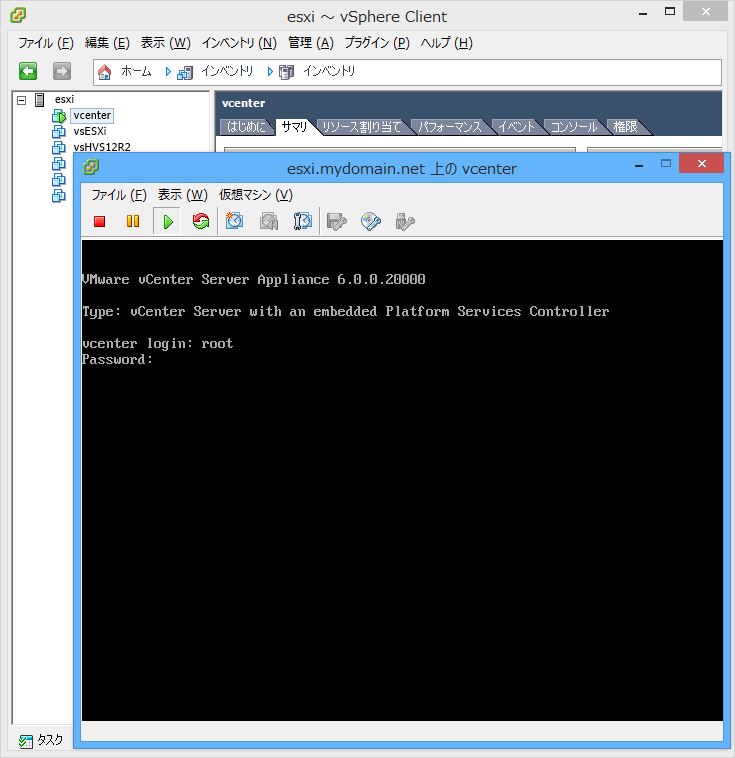
Task: Click the vsESXi virtual machine icon
Action: coord(59,131)
